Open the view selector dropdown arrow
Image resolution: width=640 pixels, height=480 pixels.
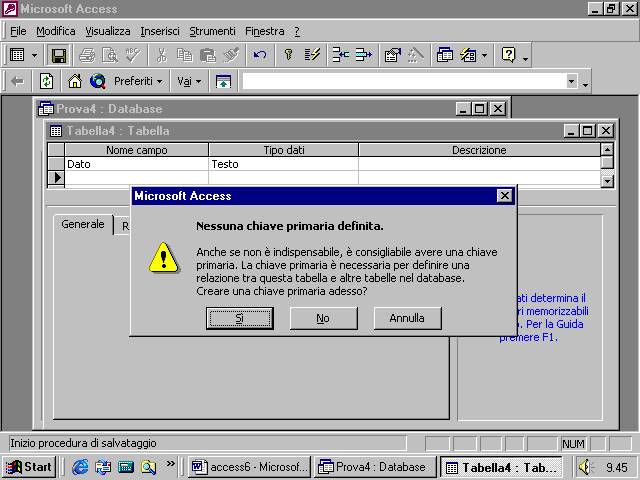35,55
